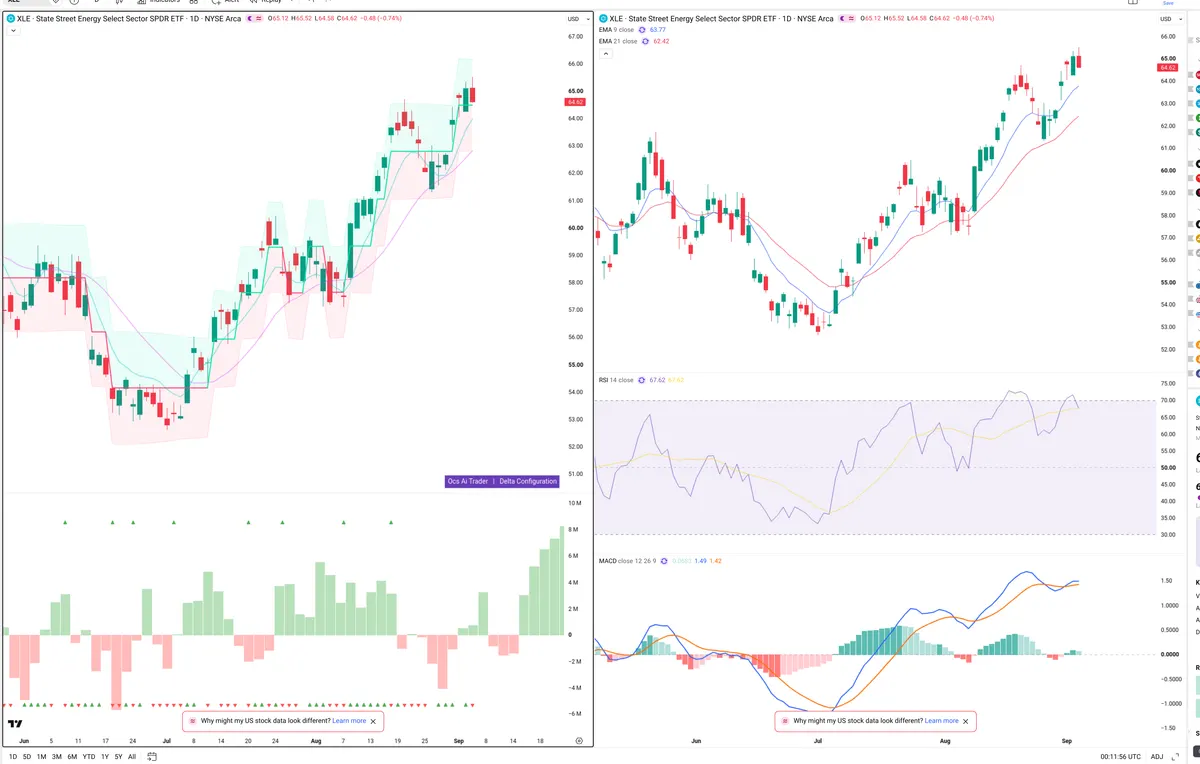Viewport: 1200px width, 764px height.
Task: Click the EMA 9 script source icon
Action: pos(644,30)
